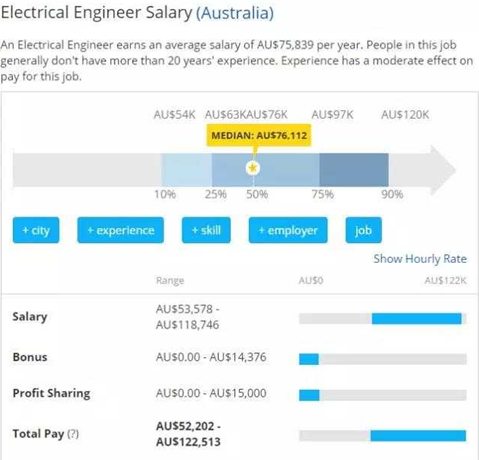
Task: Open the Australia country link
Action: click(x=235, y=13)
